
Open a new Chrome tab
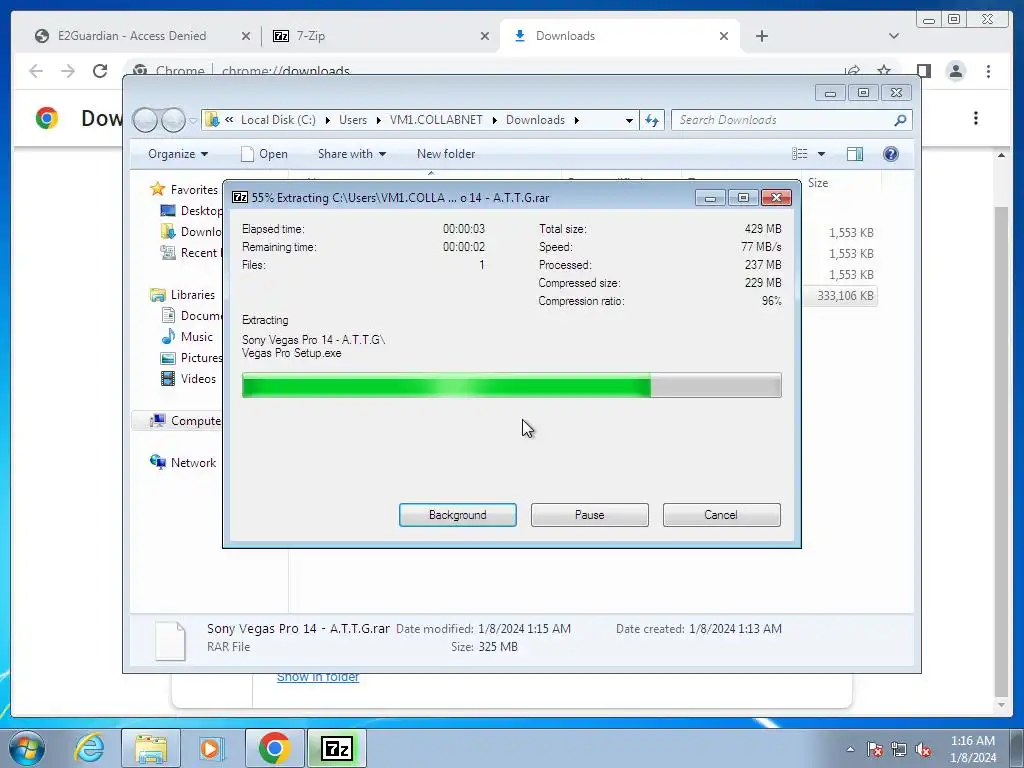point(761,36)
